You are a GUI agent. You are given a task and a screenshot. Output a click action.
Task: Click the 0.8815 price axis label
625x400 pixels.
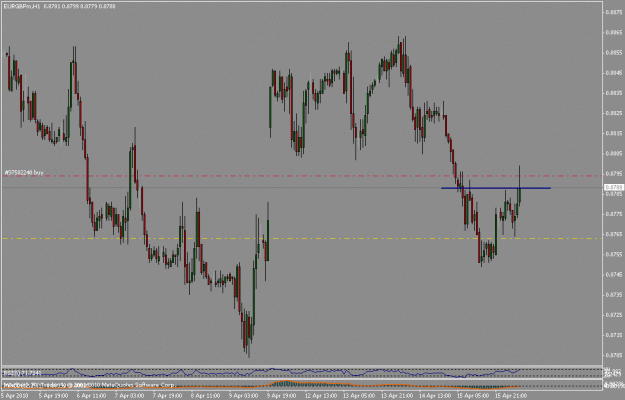(x=614, y=133)
